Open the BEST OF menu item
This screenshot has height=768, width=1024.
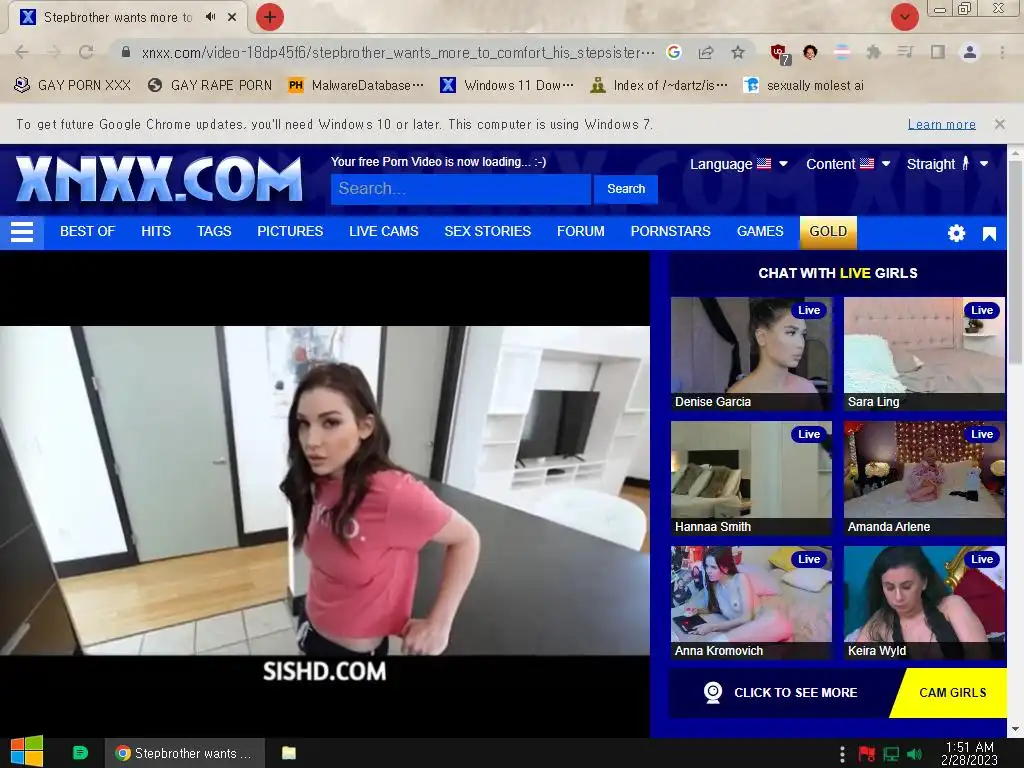(x=88, y=231)
